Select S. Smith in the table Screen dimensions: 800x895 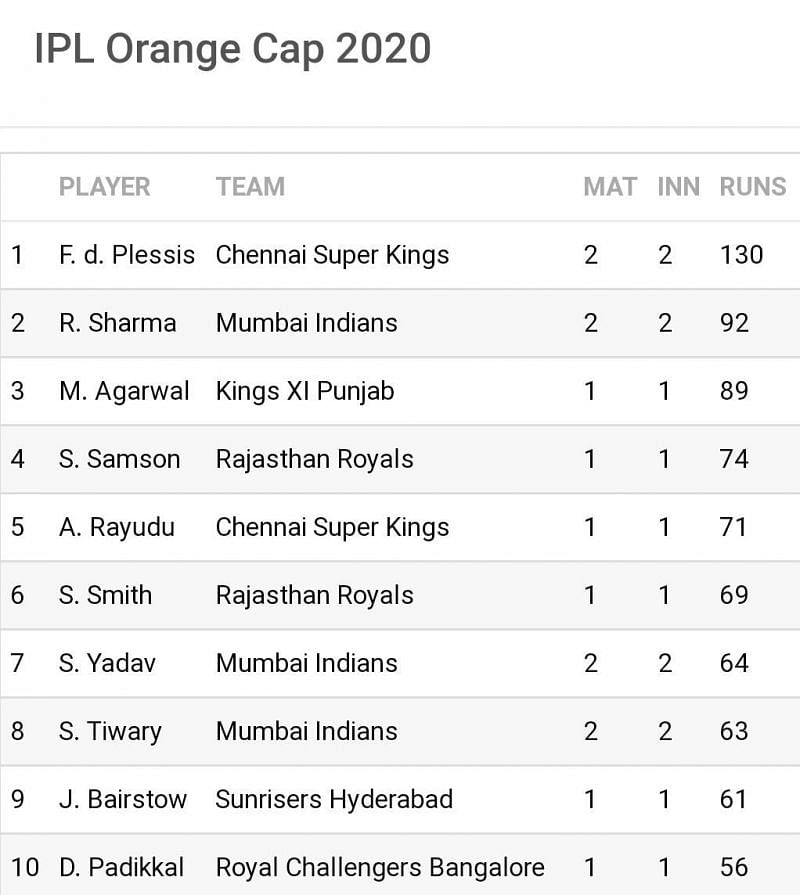tap(105, 595)
